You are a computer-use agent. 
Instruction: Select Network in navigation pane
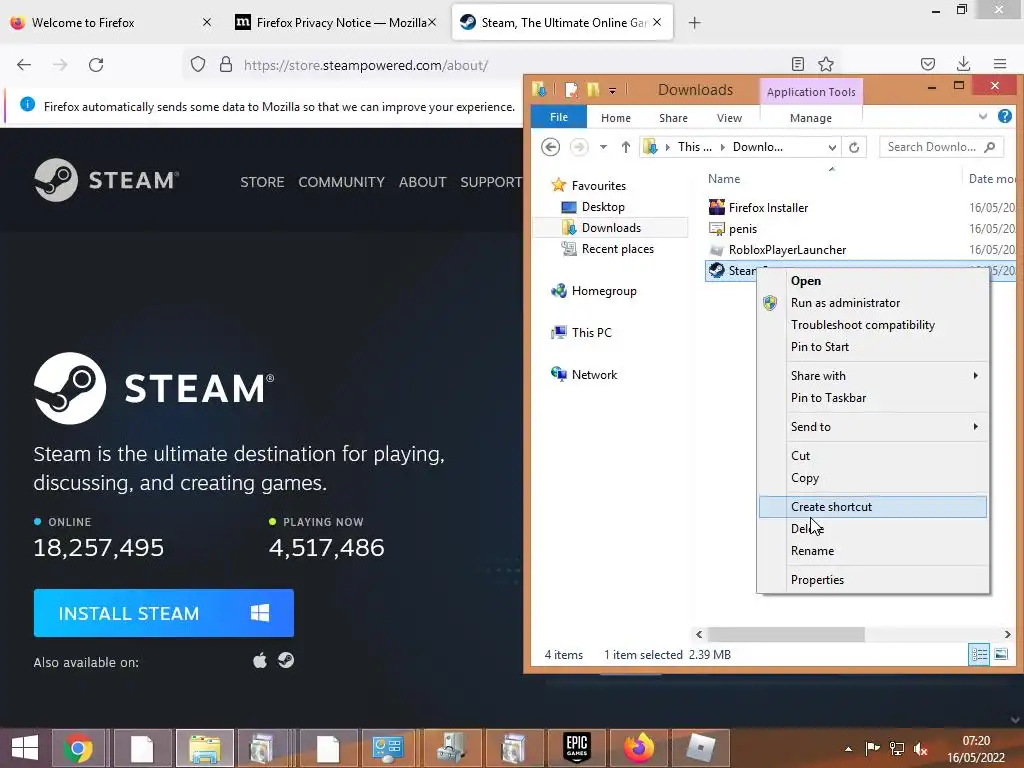pos(594,375)
